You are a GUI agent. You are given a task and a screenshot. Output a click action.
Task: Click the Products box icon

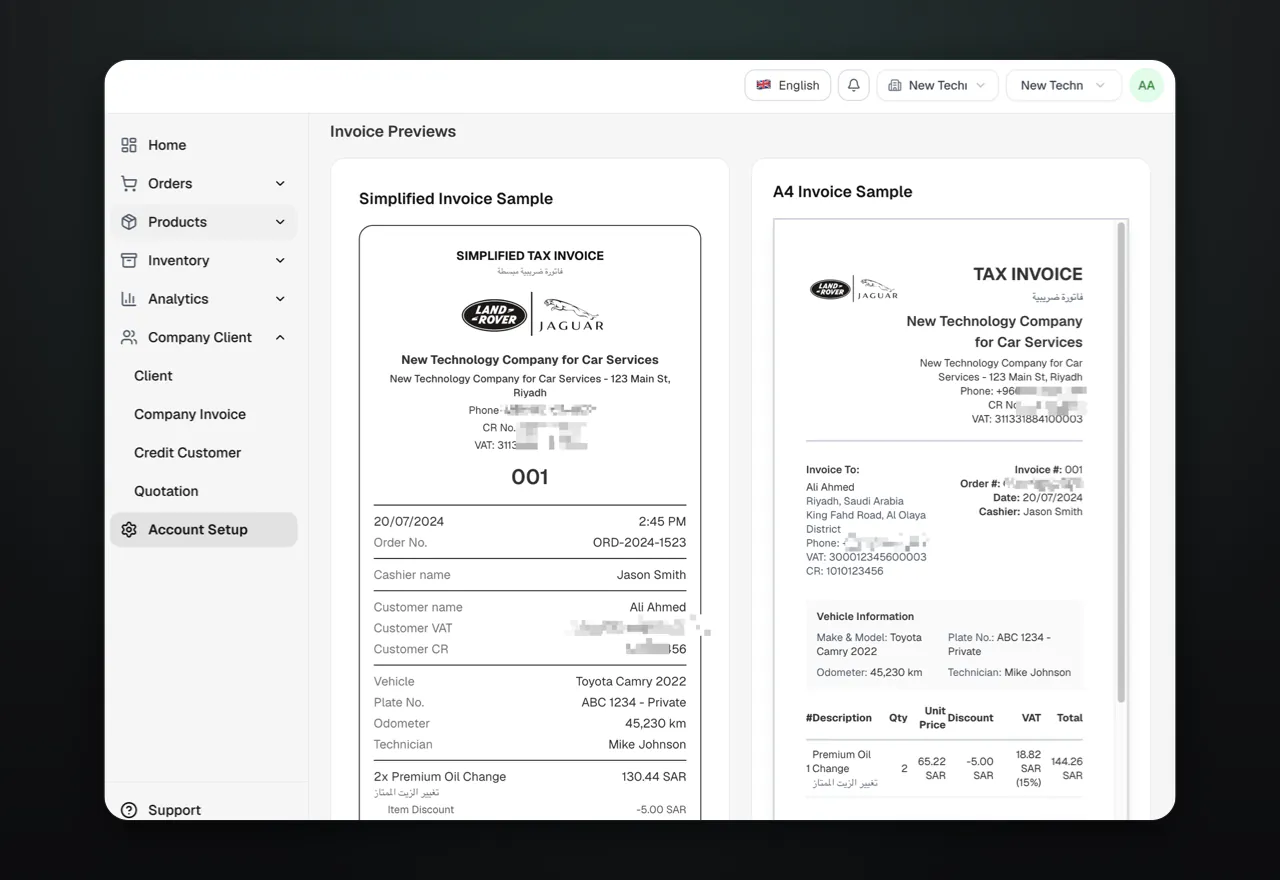point(129,222)
